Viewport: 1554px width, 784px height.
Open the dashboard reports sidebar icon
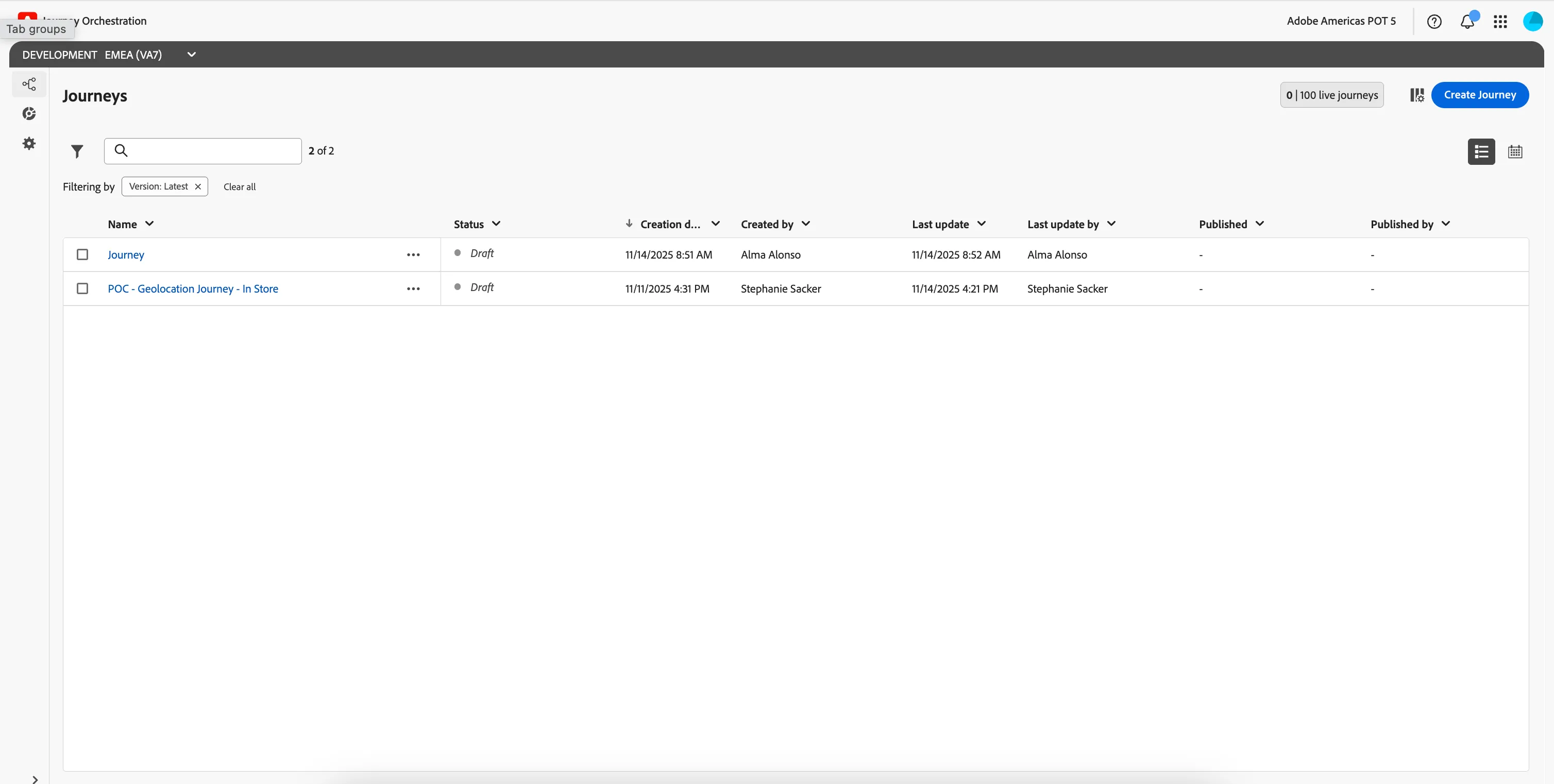coord(29,113)
